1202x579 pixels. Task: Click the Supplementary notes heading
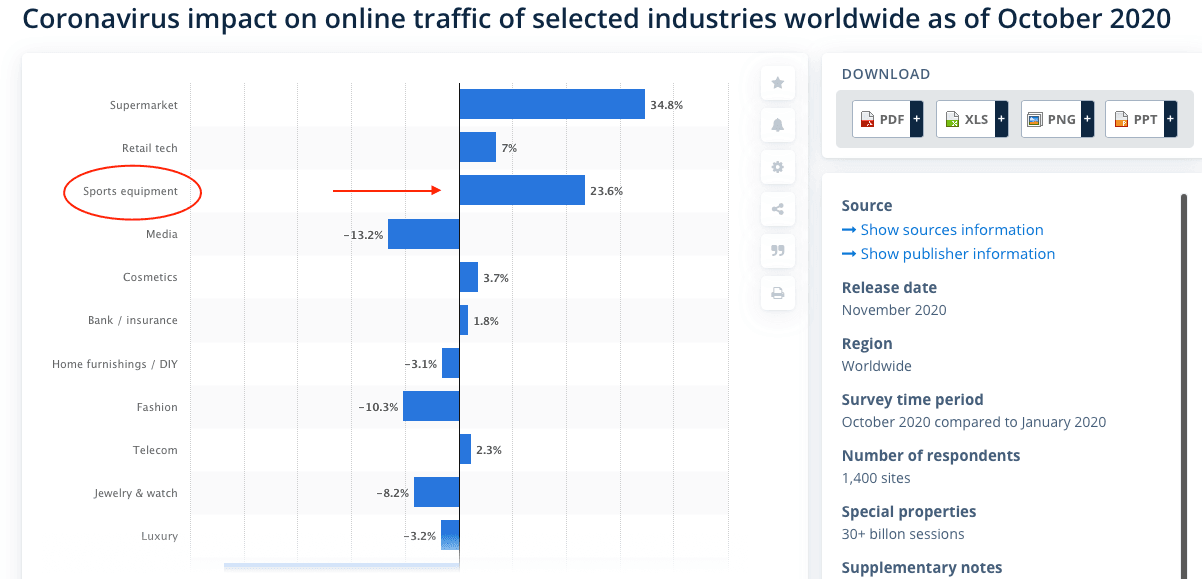click(x=922, y=568)
